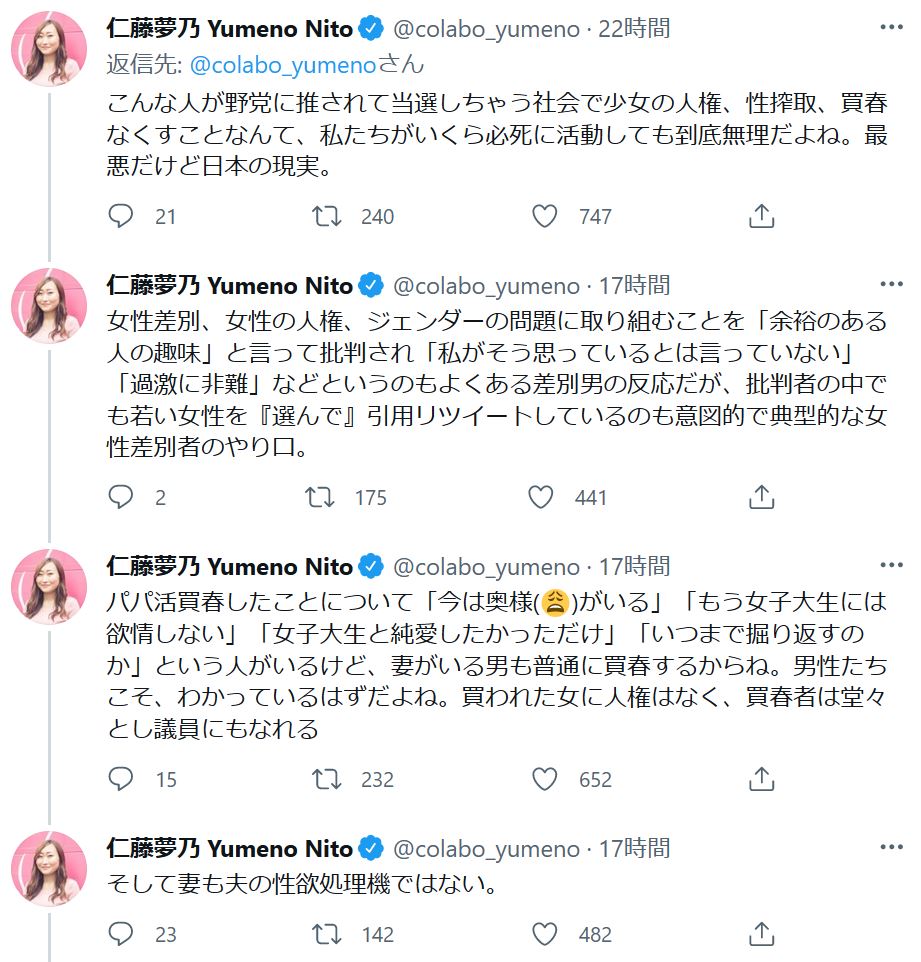The height and width of the screenshot is (962, 921).
Task: Reply to the tweet with 21 replies
Action: pyautogui.click(x=121, y=216)
